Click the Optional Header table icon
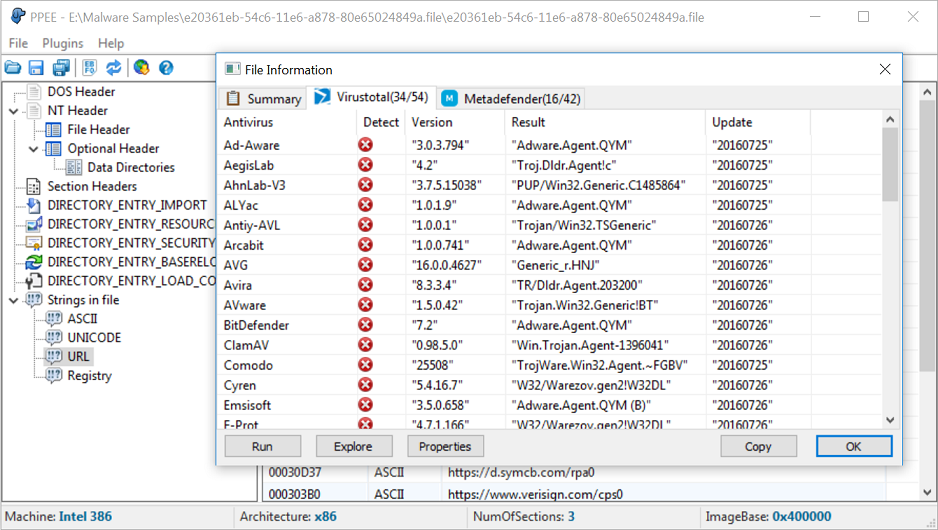Image resolution: width=938 pixels, height=530 pixels. click(x=53, y=148)
